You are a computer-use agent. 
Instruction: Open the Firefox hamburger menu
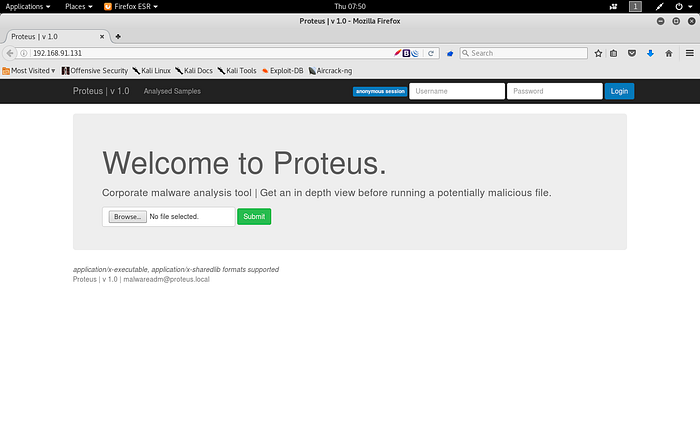[688, 53]
